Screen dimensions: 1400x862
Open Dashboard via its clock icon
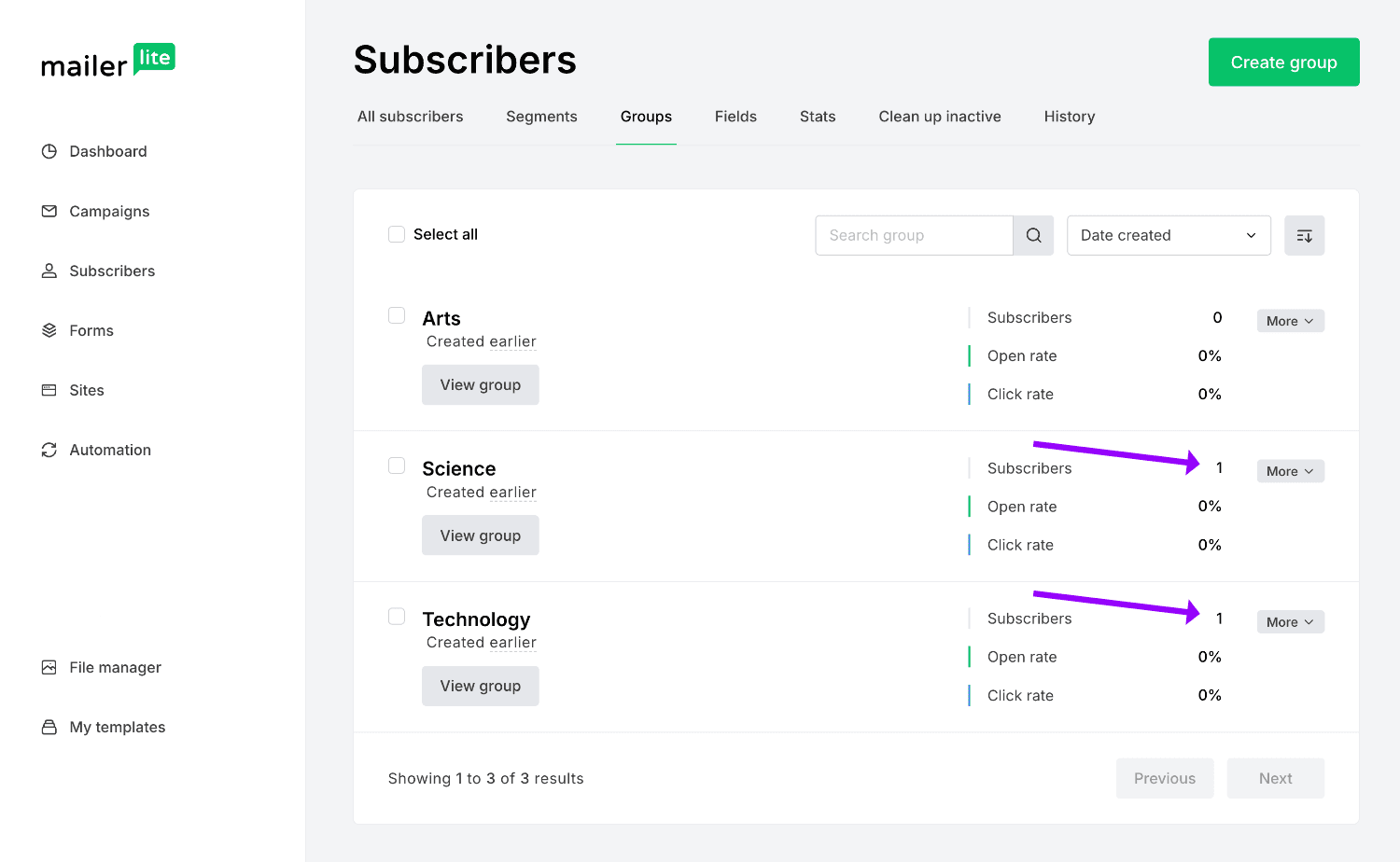point(49,151)
